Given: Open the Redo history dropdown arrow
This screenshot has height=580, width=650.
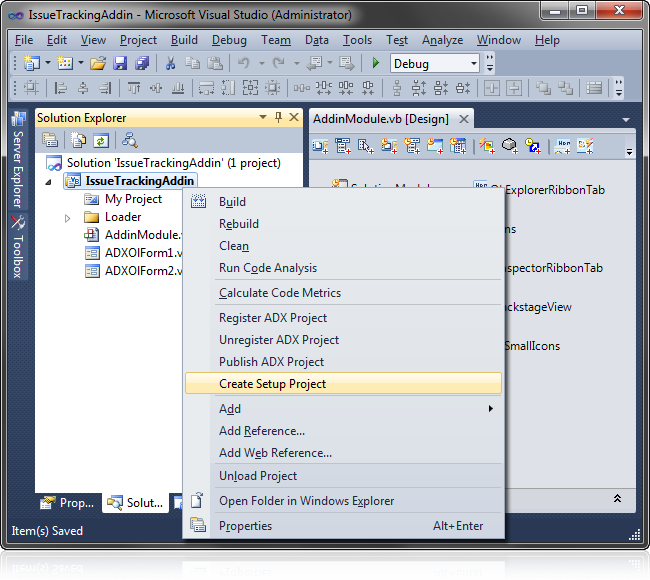Looking at the screenshot, I should [297, 63].
